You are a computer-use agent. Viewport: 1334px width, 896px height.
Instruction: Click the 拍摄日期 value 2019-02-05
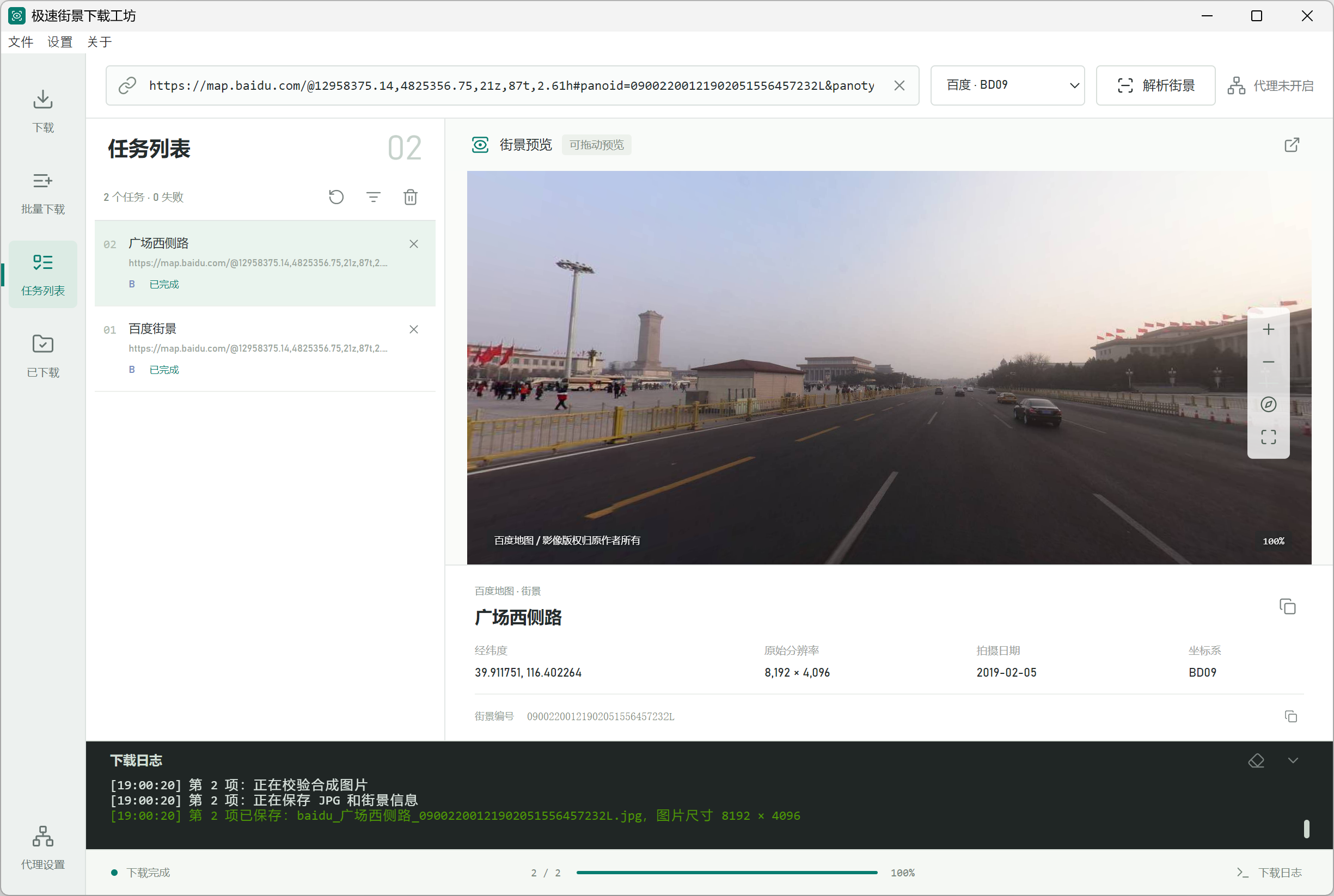tap(1006, 673)
